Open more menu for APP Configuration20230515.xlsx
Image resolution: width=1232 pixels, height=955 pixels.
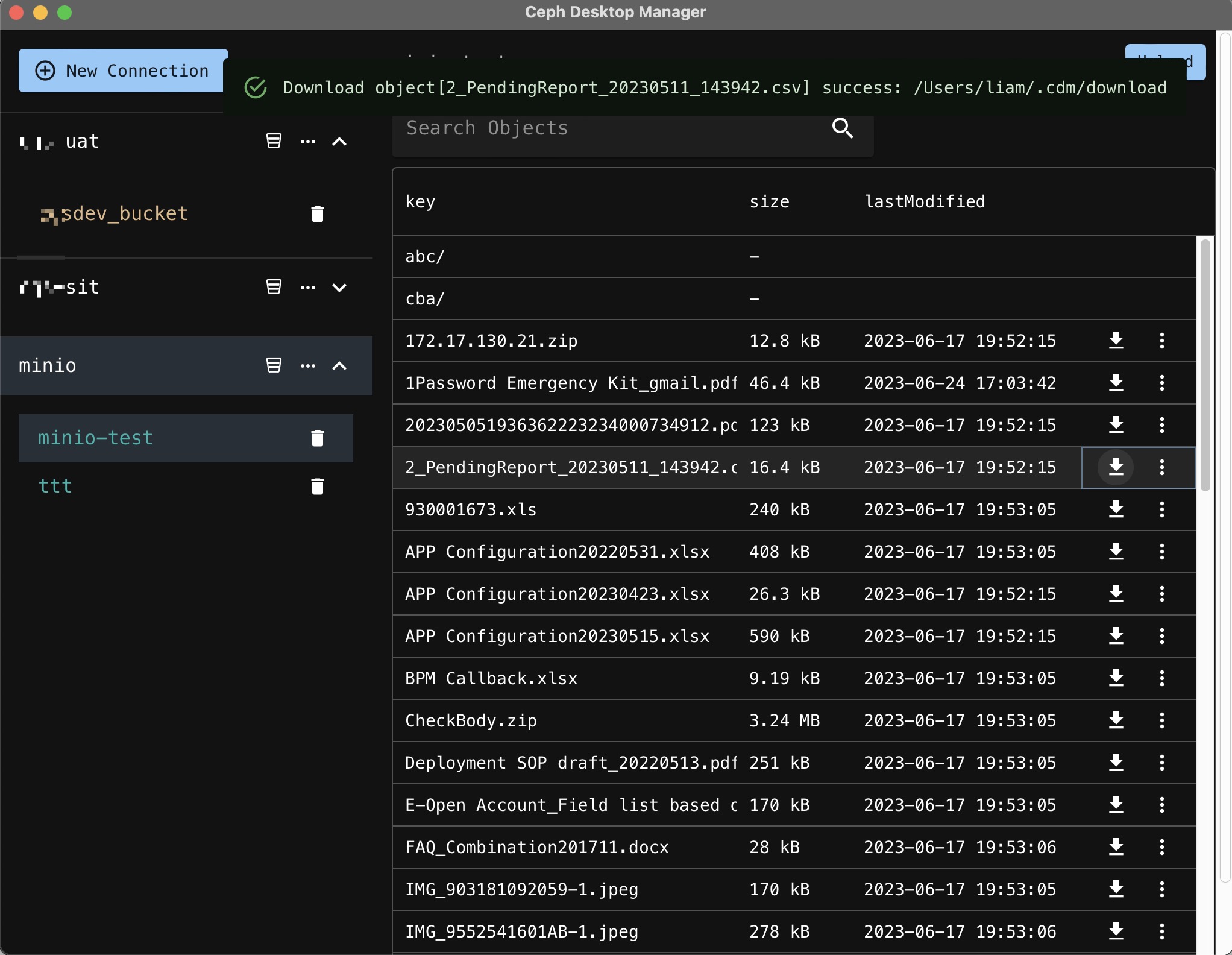point(1161,636)
